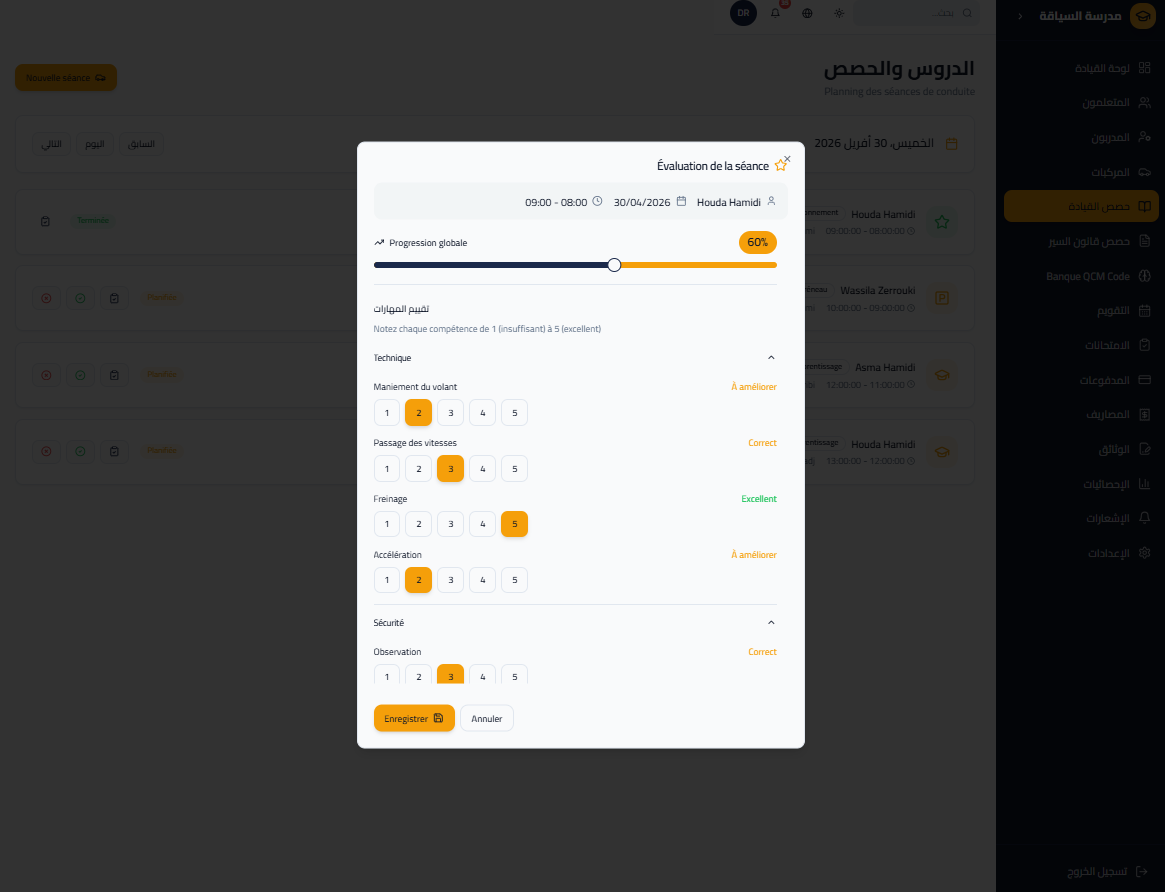Click clipboard icon on Asma Hamidi row
Screen dimensions: 1165x892
pos(114,375)
